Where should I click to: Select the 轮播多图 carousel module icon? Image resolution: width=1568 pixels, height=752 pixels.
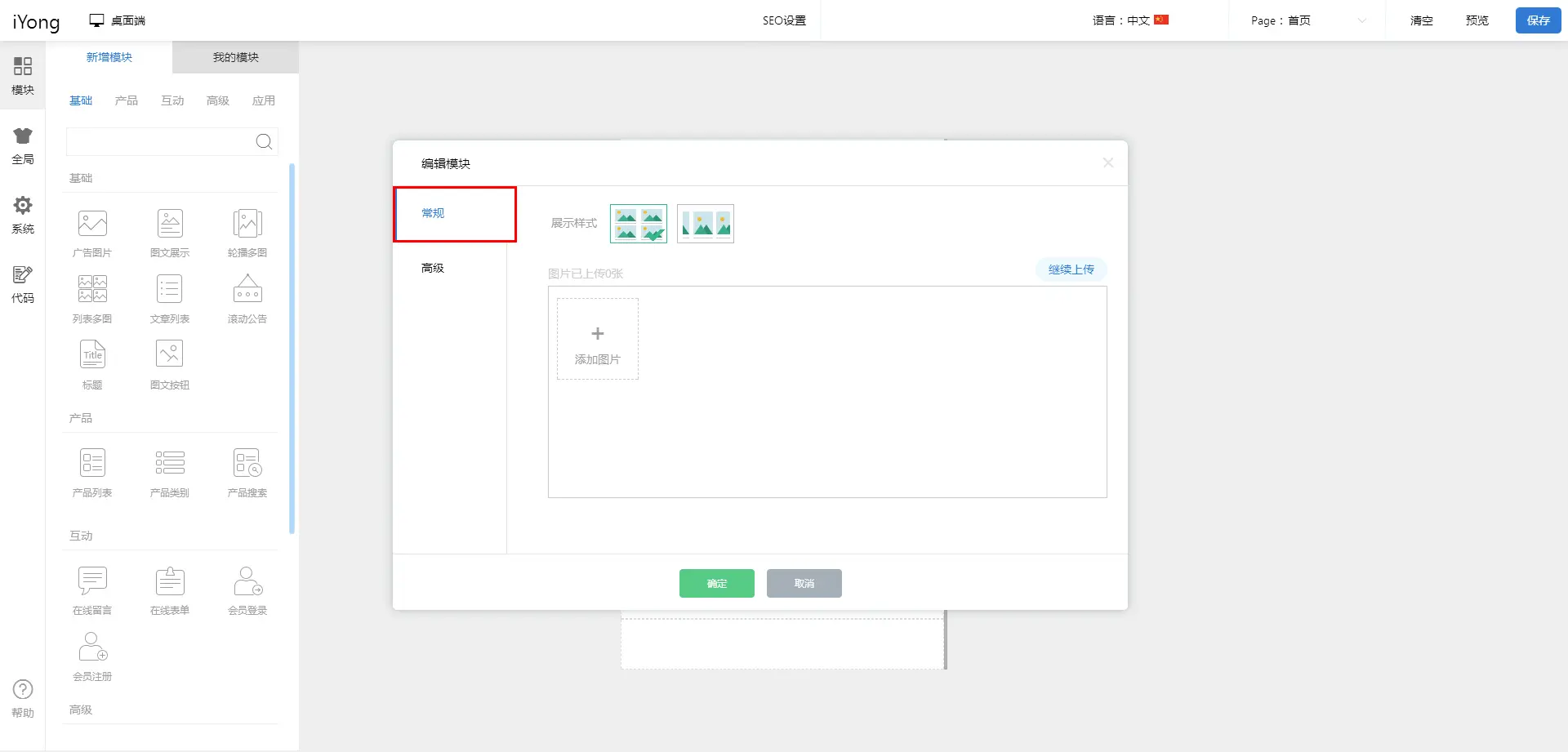pyautogui.click(x=247, y=224)
